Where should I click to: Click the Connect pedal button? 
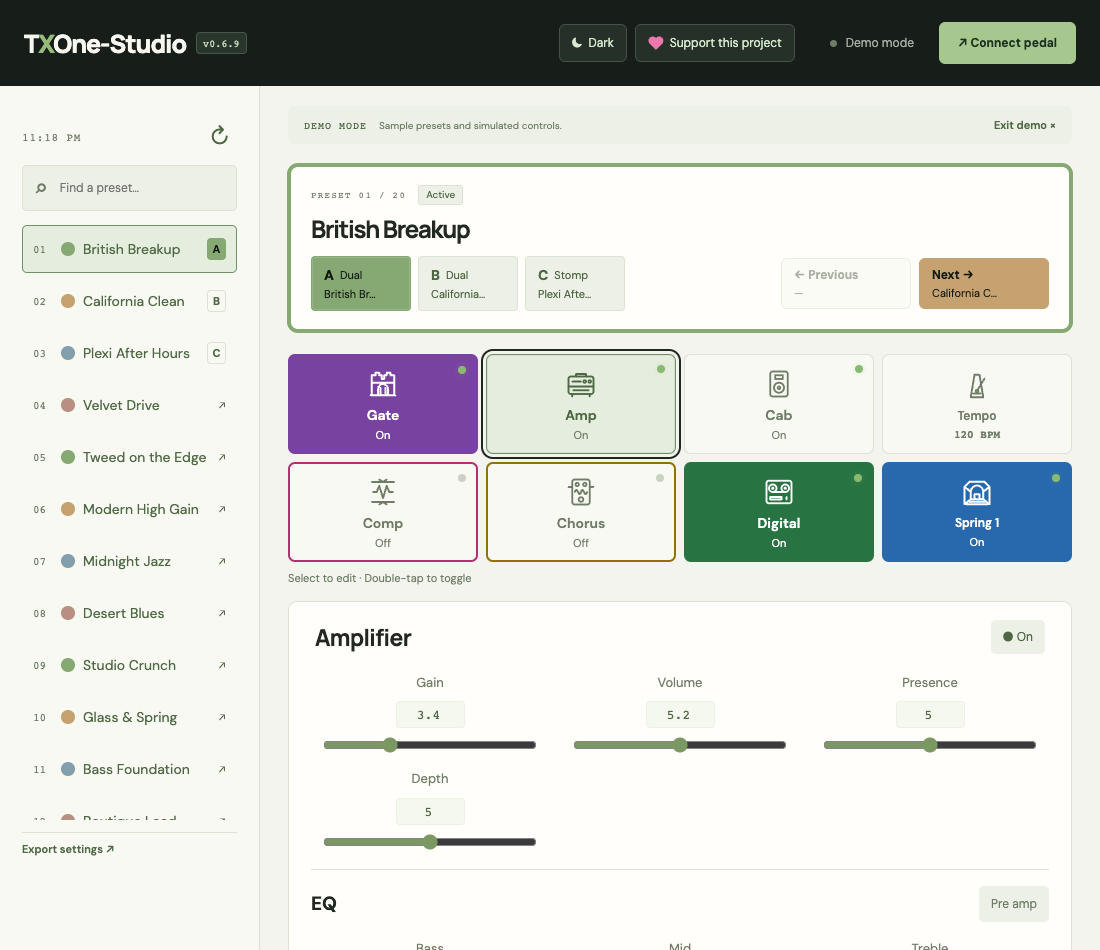point(1007,43)
